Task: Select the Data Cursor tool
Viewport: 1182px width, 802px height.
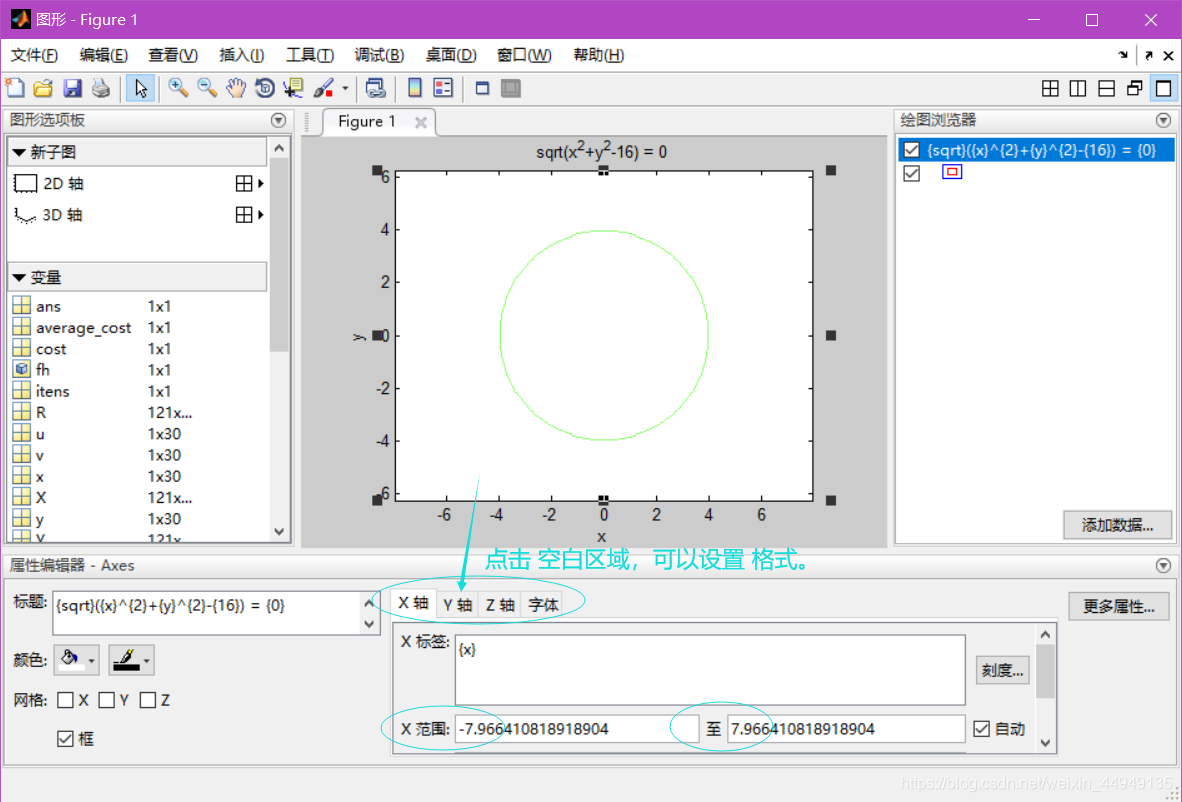Action: [x=293, y=89]
